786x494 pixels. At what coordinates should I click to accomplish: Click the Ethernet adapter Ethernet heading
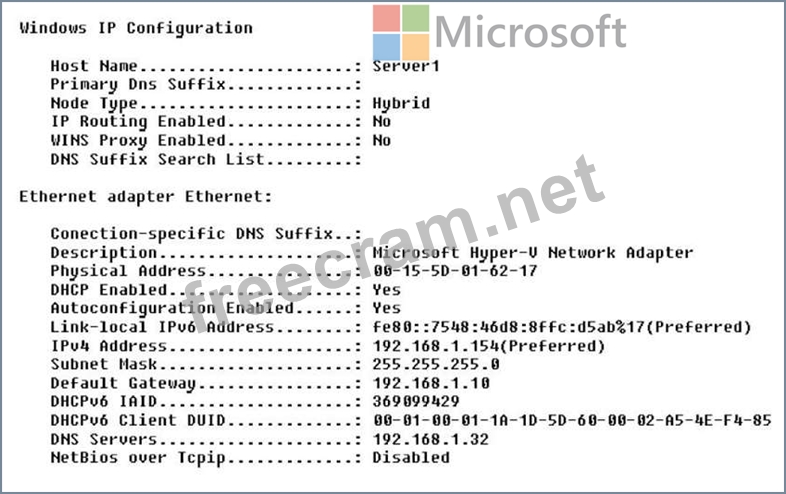[146, 197]
